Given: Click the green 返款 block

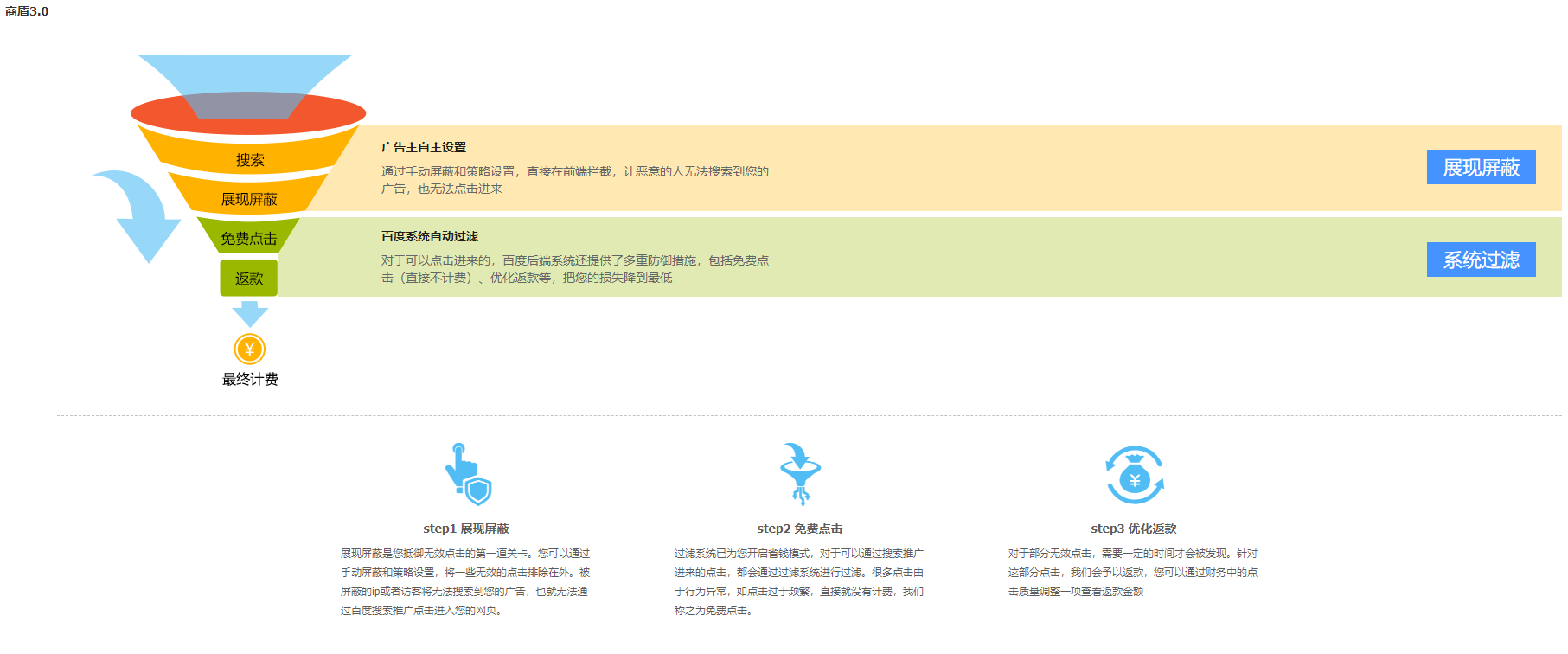Looking at the screenshot, I should (x=249, y=278).
